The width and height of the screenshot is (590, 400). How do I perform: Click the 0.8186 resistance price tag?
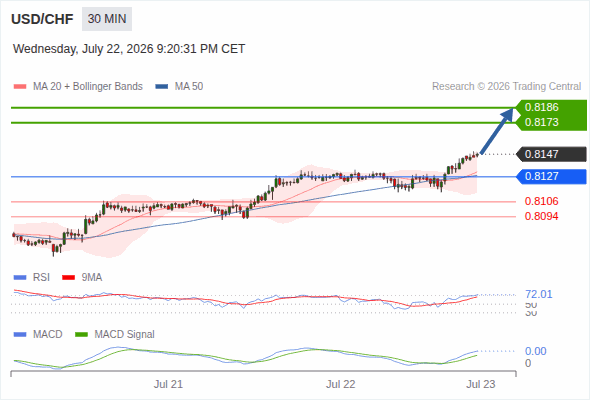point(552,107)
